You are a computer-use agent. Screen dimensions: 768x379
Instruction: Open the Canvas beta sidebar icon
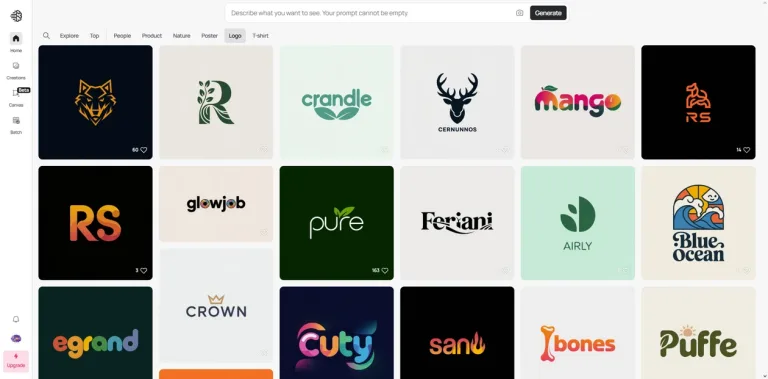tap(16, 93)
